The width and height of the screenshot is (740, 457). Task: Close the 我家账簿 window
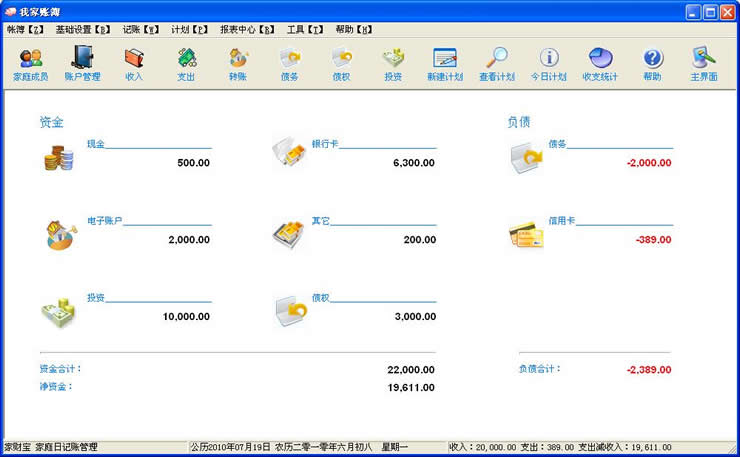coord(727,12)
